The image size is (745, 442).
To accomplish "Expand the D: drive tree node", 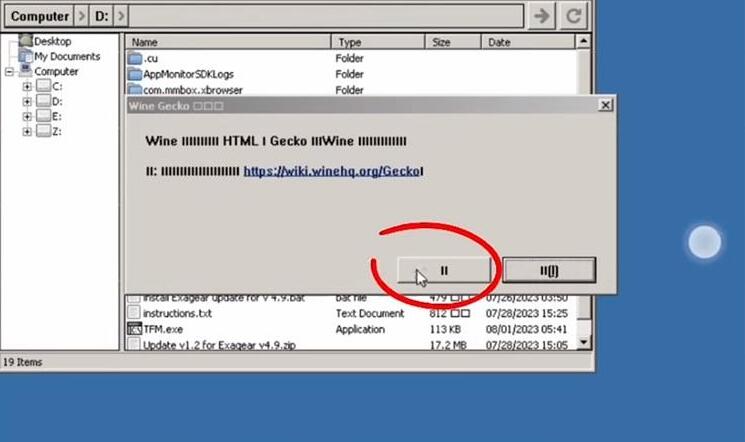I will click(27, 102).
